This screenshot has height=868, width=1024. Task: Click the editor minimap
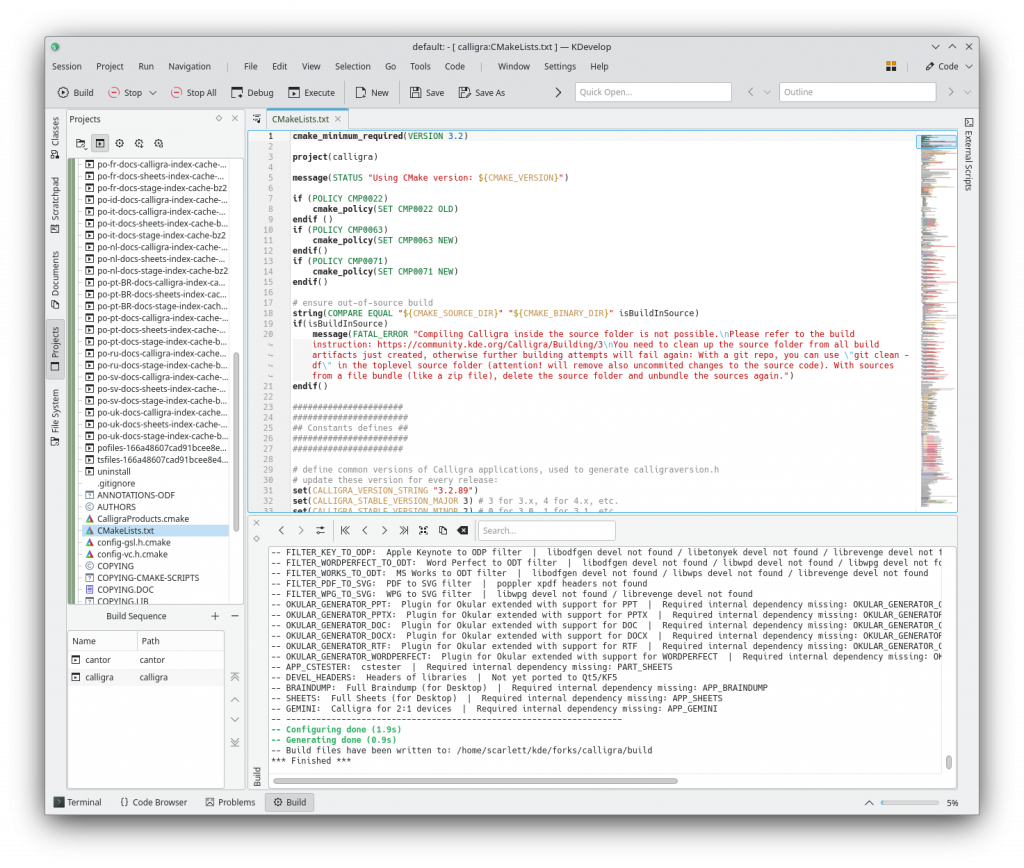pyautogui.click(x=937, y=320)
